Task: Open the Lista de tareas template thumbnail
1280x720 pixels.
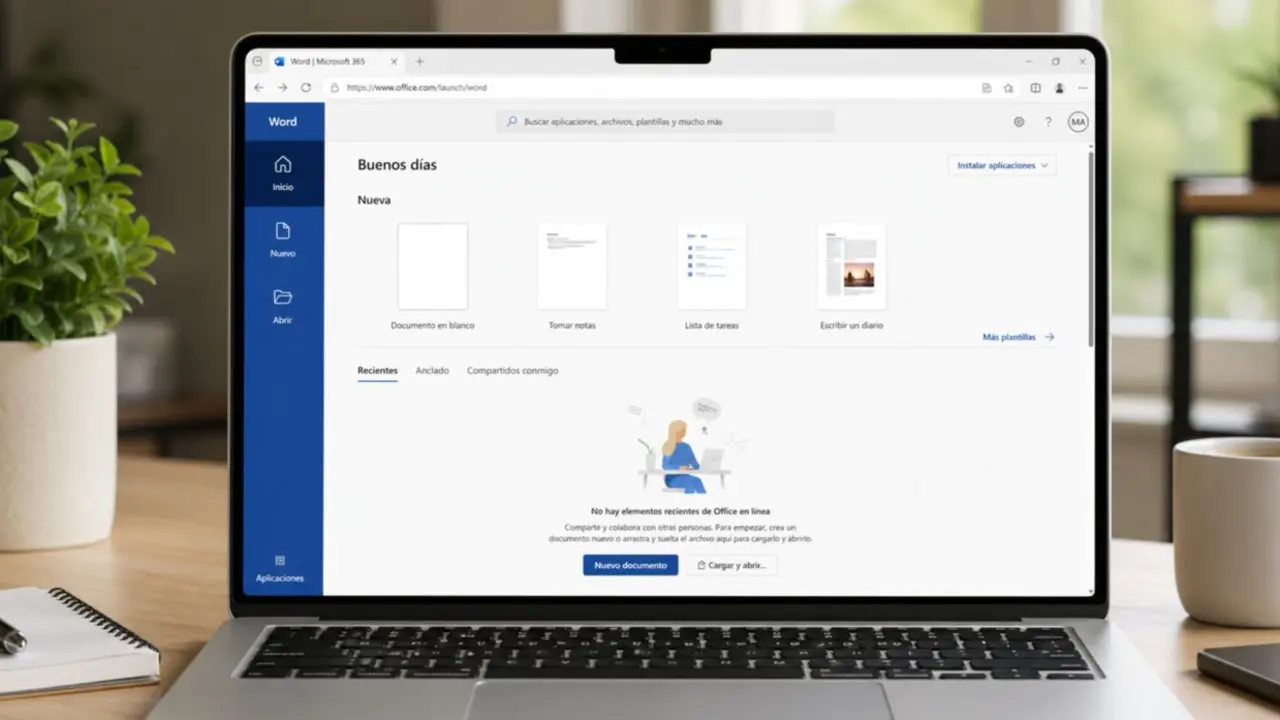Action: 712,266
